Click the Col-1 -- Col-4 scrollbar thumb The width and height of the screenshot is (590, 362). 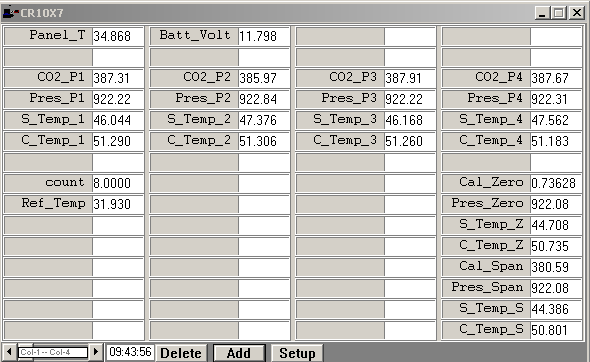pos(53,352)
